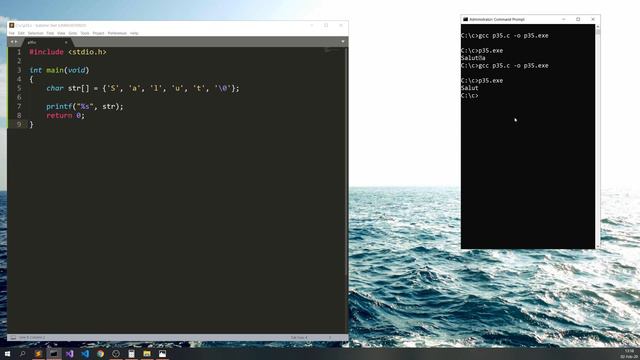This screenshot has width=640, height=360.
Task: Maximize the Sublime Text window
Action: [326, 25]
